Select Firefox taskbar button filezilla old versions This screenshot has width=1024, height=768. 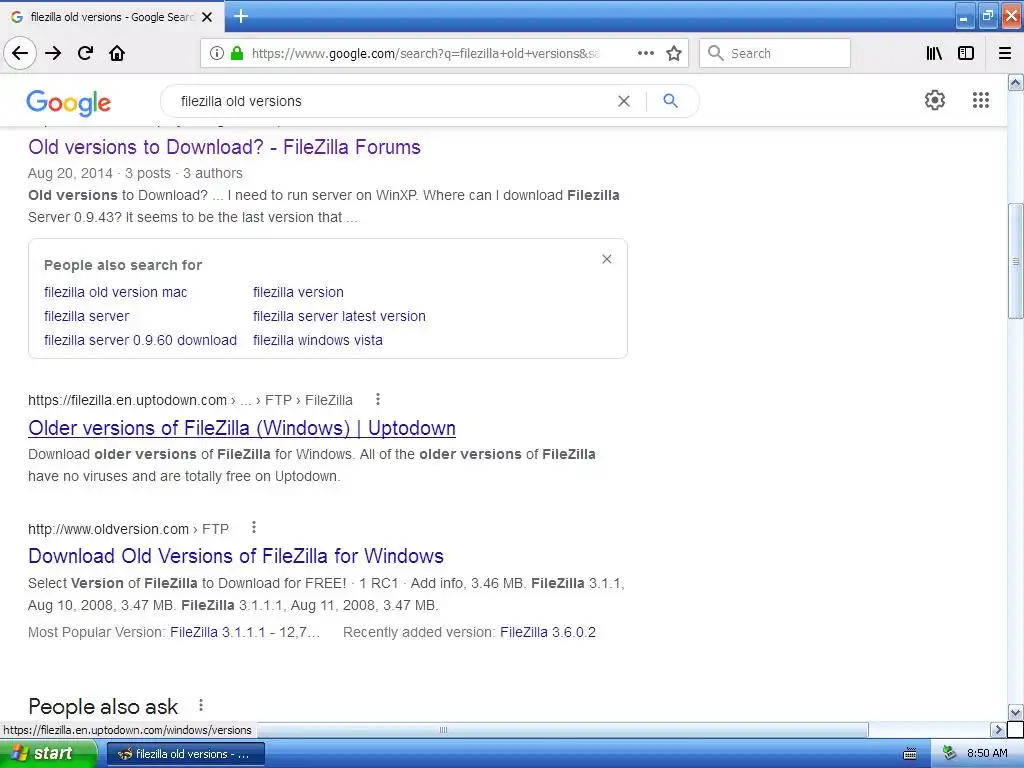[185, 754]
